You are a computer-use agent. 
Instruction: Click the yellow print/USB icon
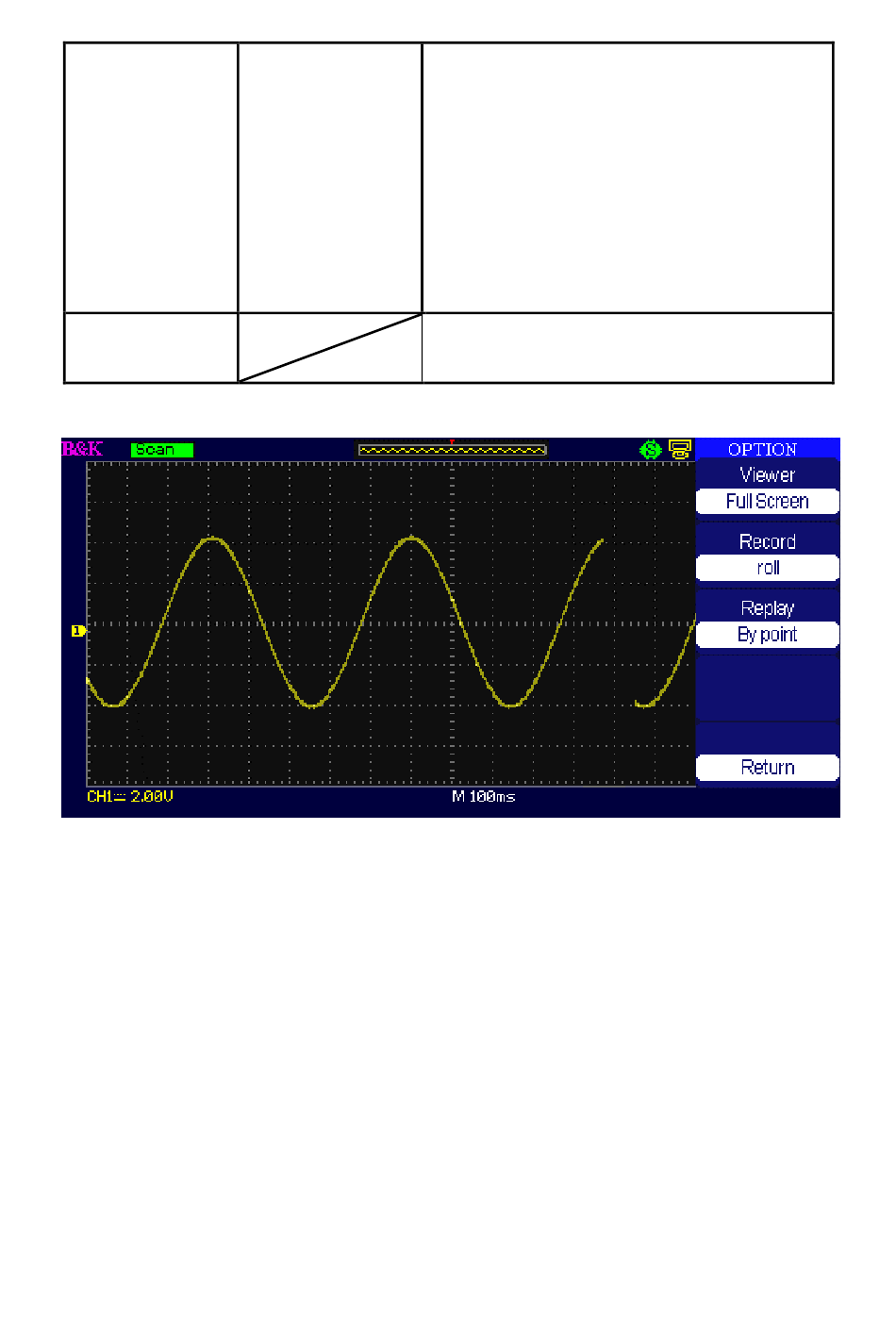(x=679, y=449)
